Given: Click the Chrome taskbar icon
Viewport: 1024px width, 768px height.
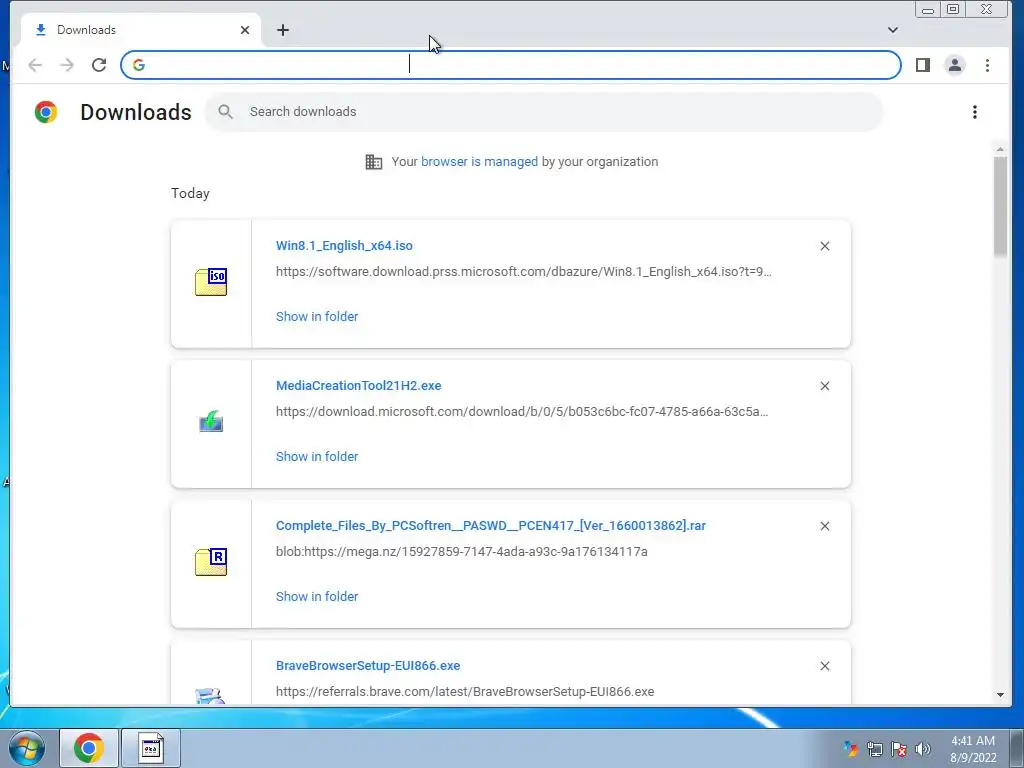Looking at the screenshot, I should [89, 748].
